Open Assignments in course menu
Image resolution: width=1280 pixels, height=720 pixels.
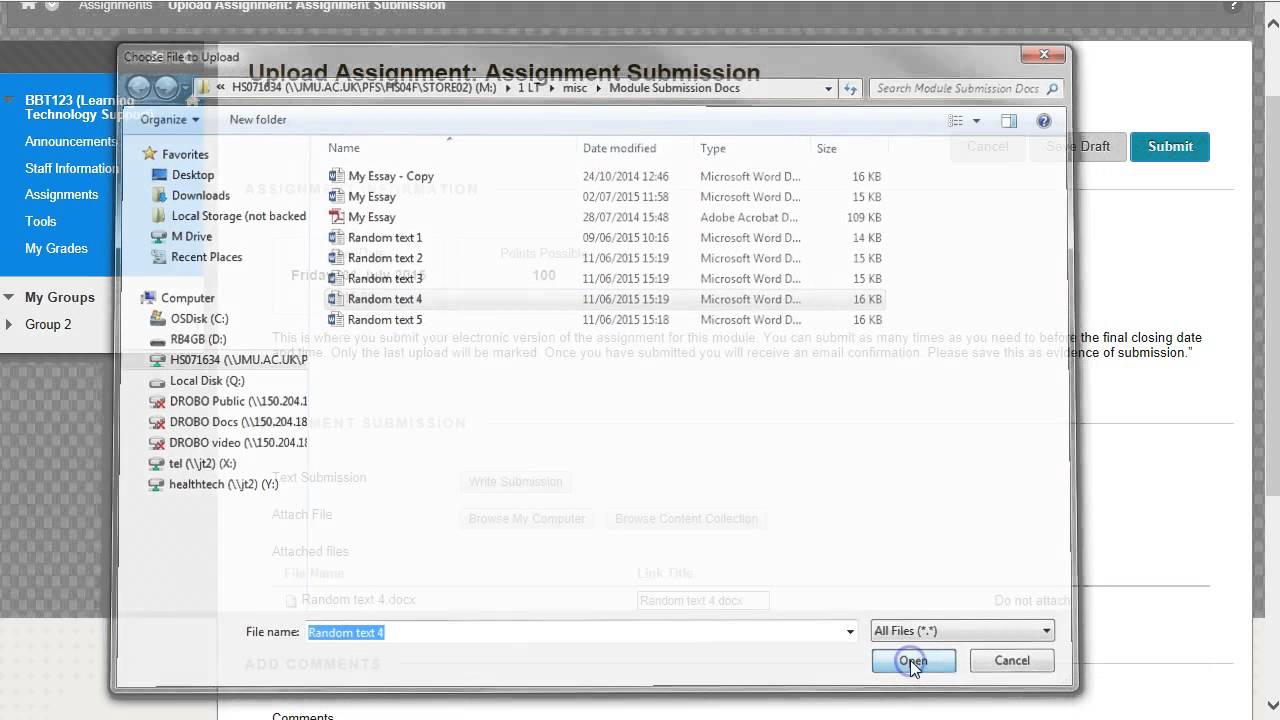61,194
